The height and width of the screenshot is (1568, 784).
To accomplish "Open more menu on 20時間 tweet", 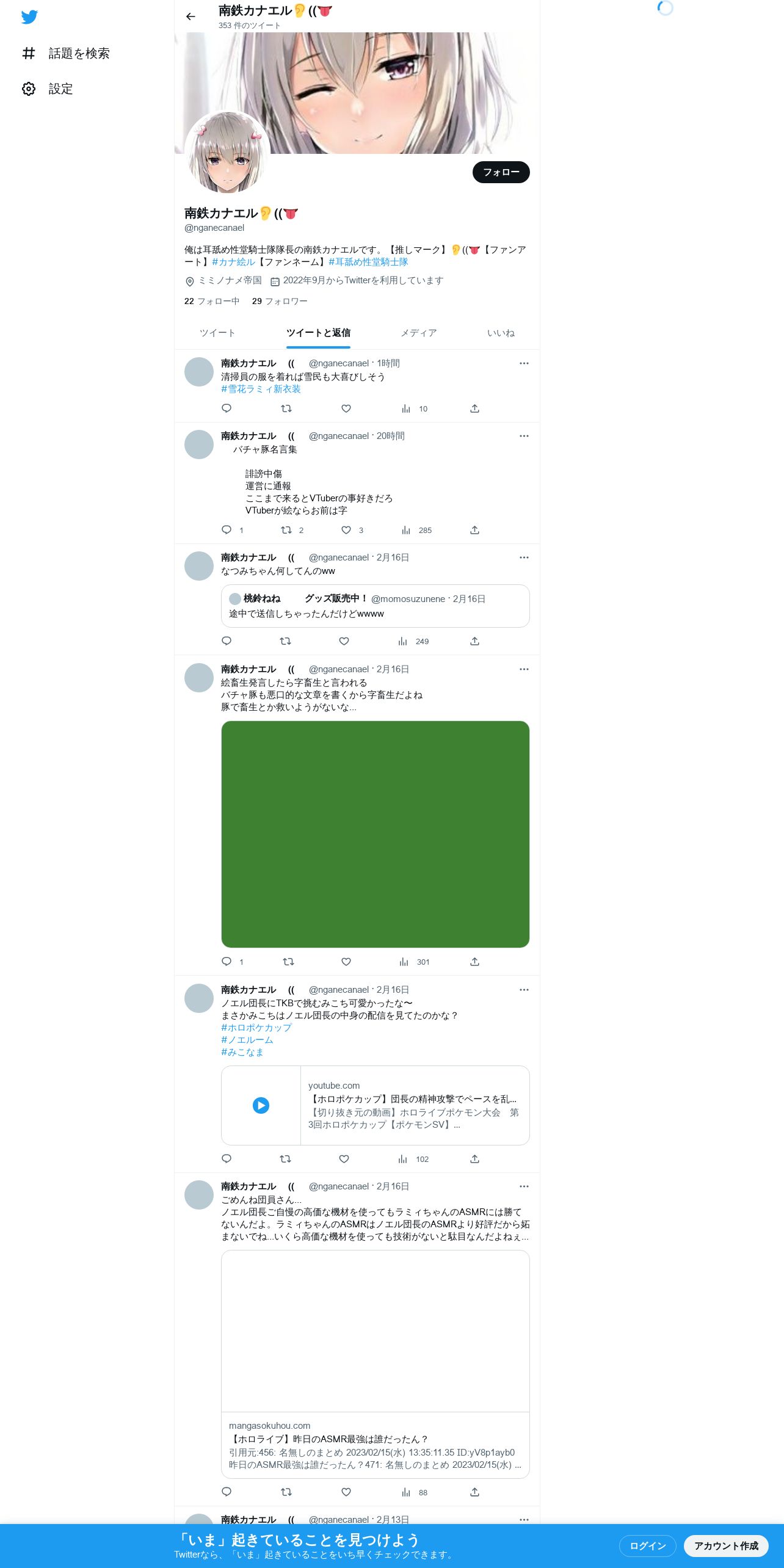I will click(524, 436).
